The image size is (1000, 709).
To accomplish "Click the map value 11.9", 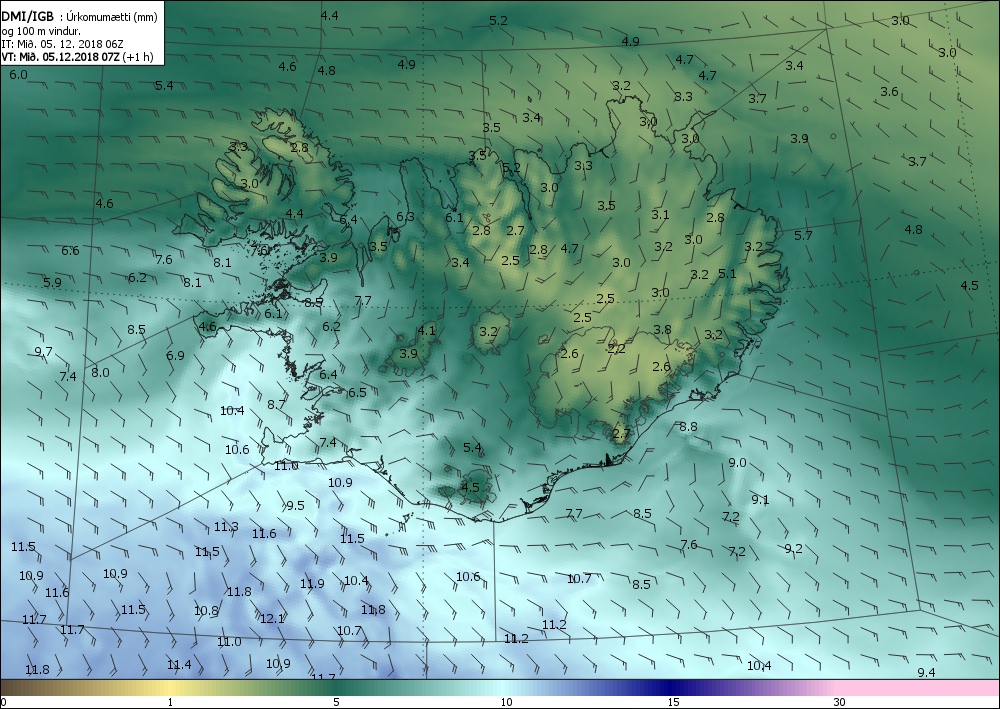I will (312, 583).
